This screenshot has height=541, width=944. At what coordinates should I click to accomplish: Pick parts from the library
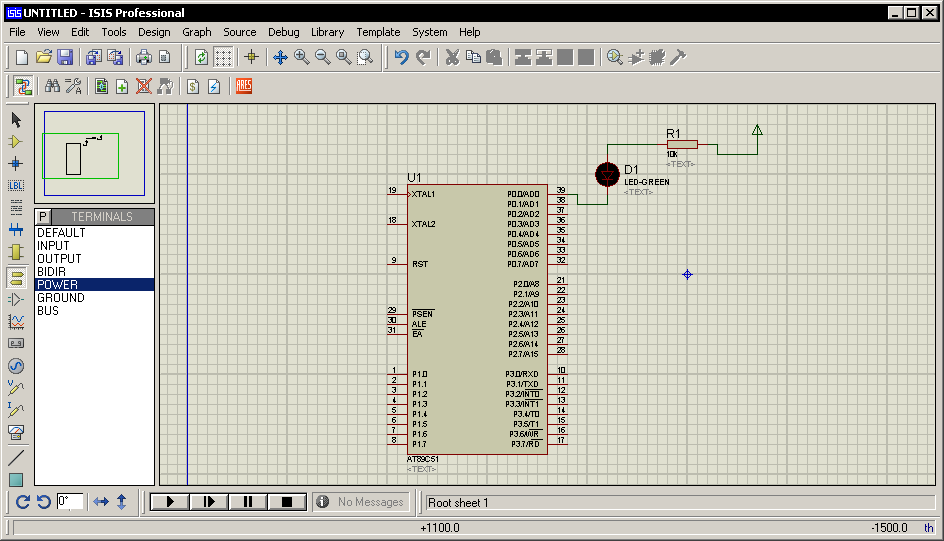coord(615,57)
